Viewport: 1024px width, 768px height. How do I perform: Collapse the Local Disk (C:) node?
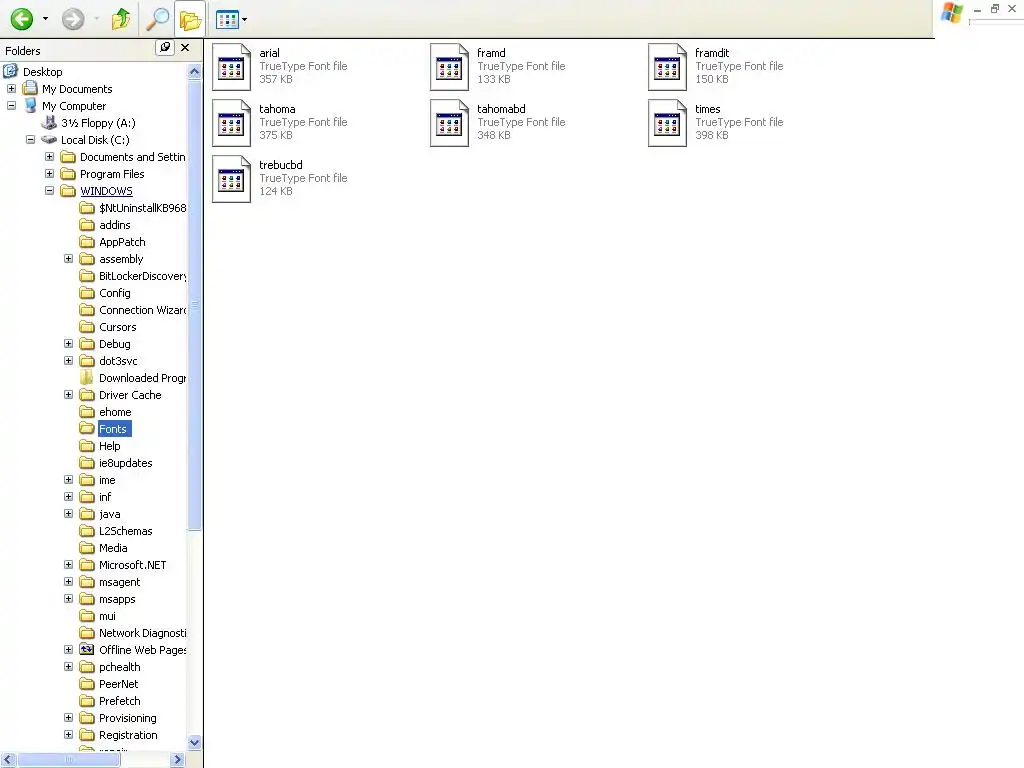(30, 139)
